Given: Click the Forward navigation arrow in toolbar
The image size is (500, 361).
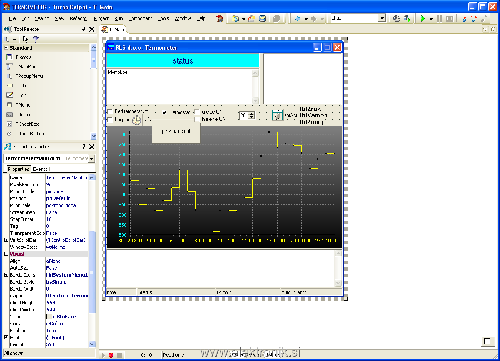Looking at the screenshot, I should pyautogui.click(x=313, y=19).
